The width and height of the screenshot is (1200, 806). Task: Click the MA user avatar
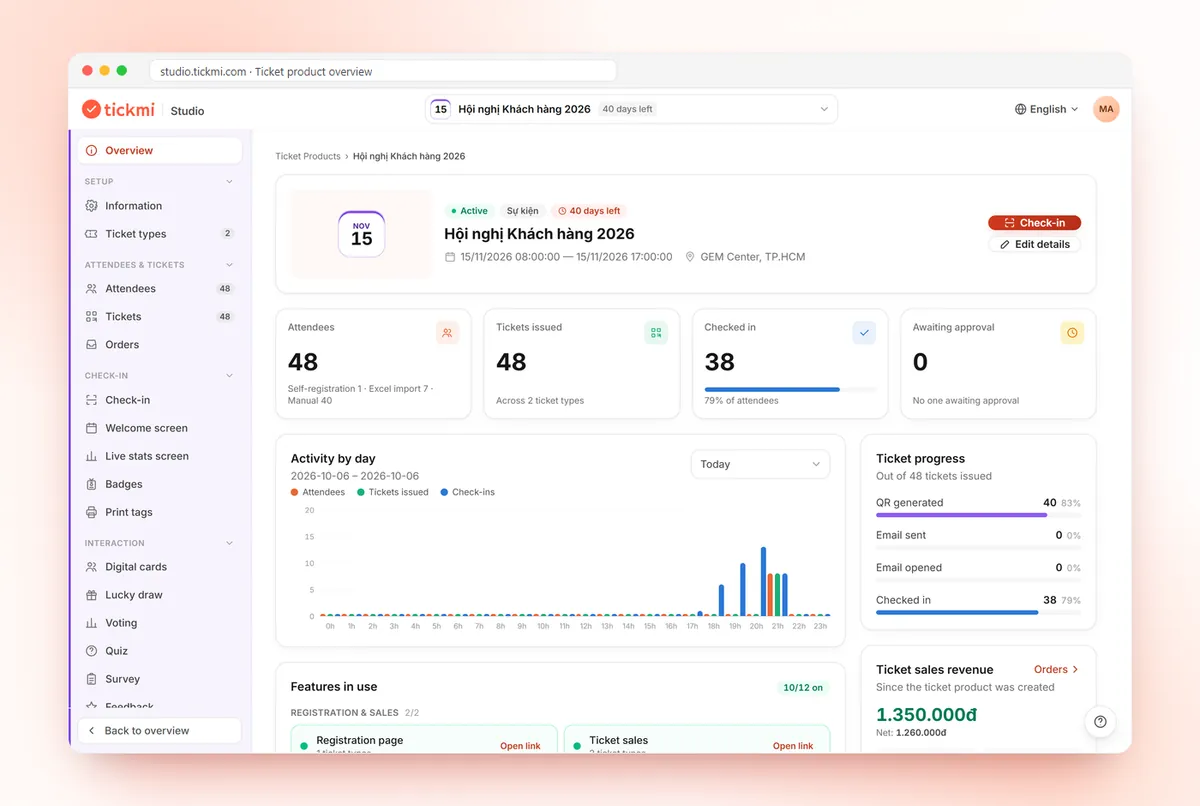tap(1106, 109)
